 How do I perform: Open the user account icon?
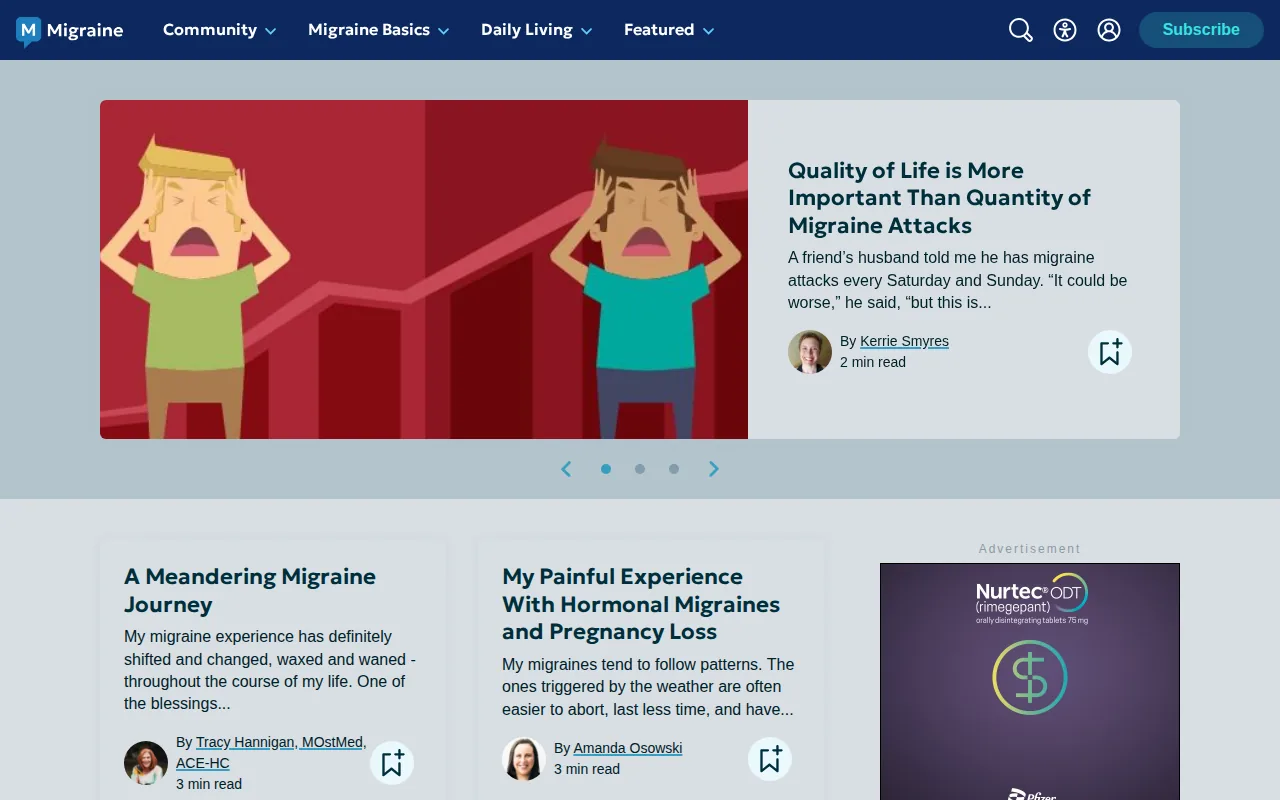[x=1109, y=30]
